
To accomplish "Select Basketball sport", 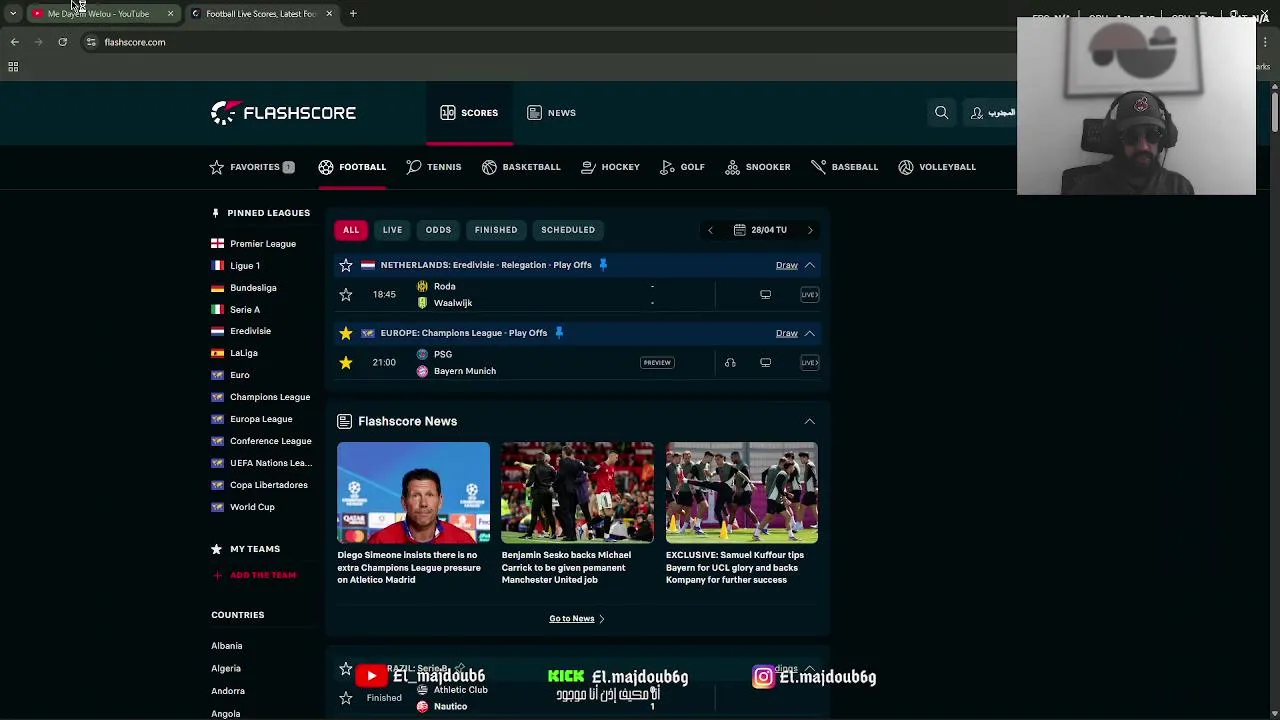I will pos(521,167).
